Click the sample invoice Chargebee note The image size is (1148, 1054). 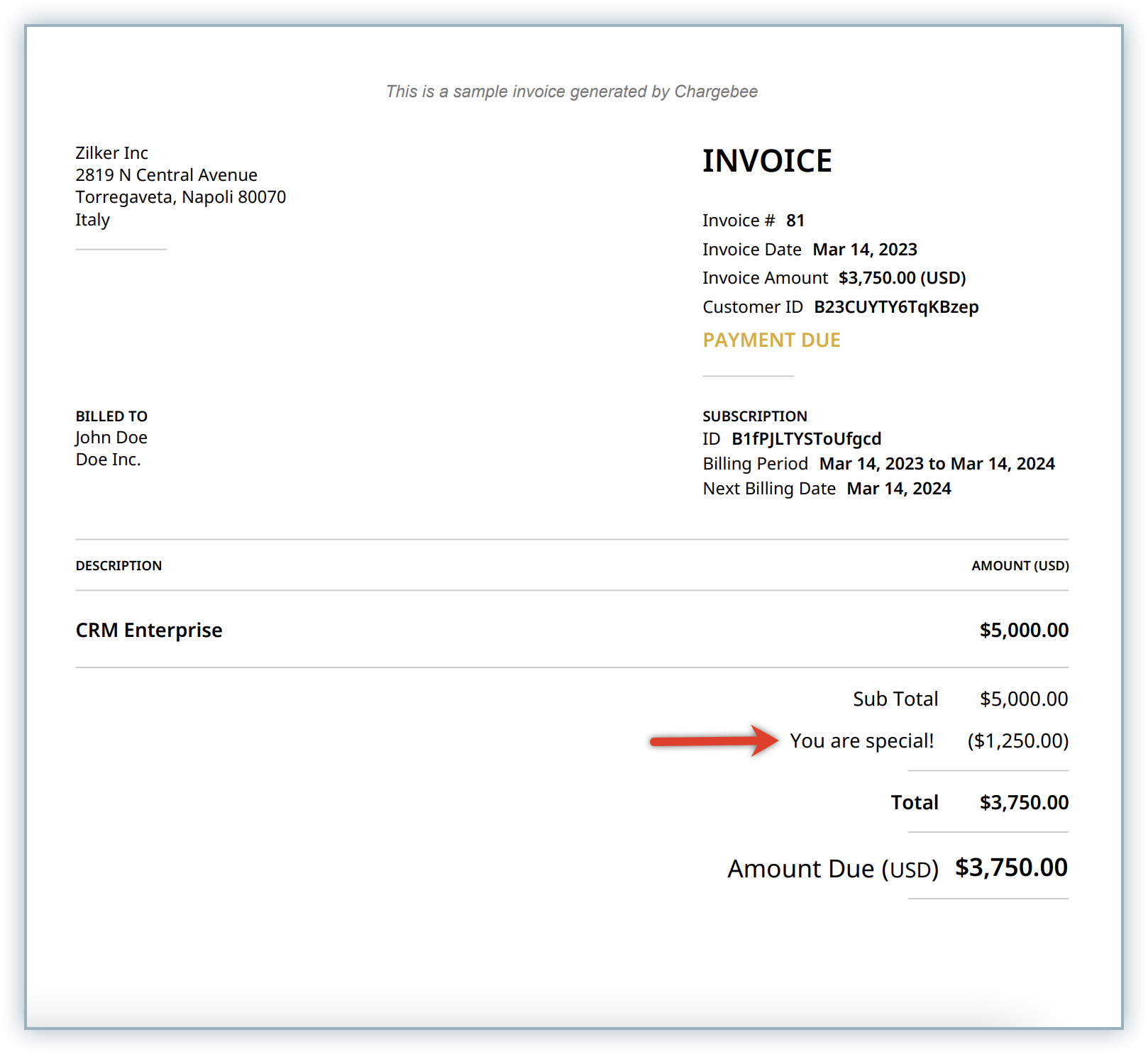click(x=571, y=91)
